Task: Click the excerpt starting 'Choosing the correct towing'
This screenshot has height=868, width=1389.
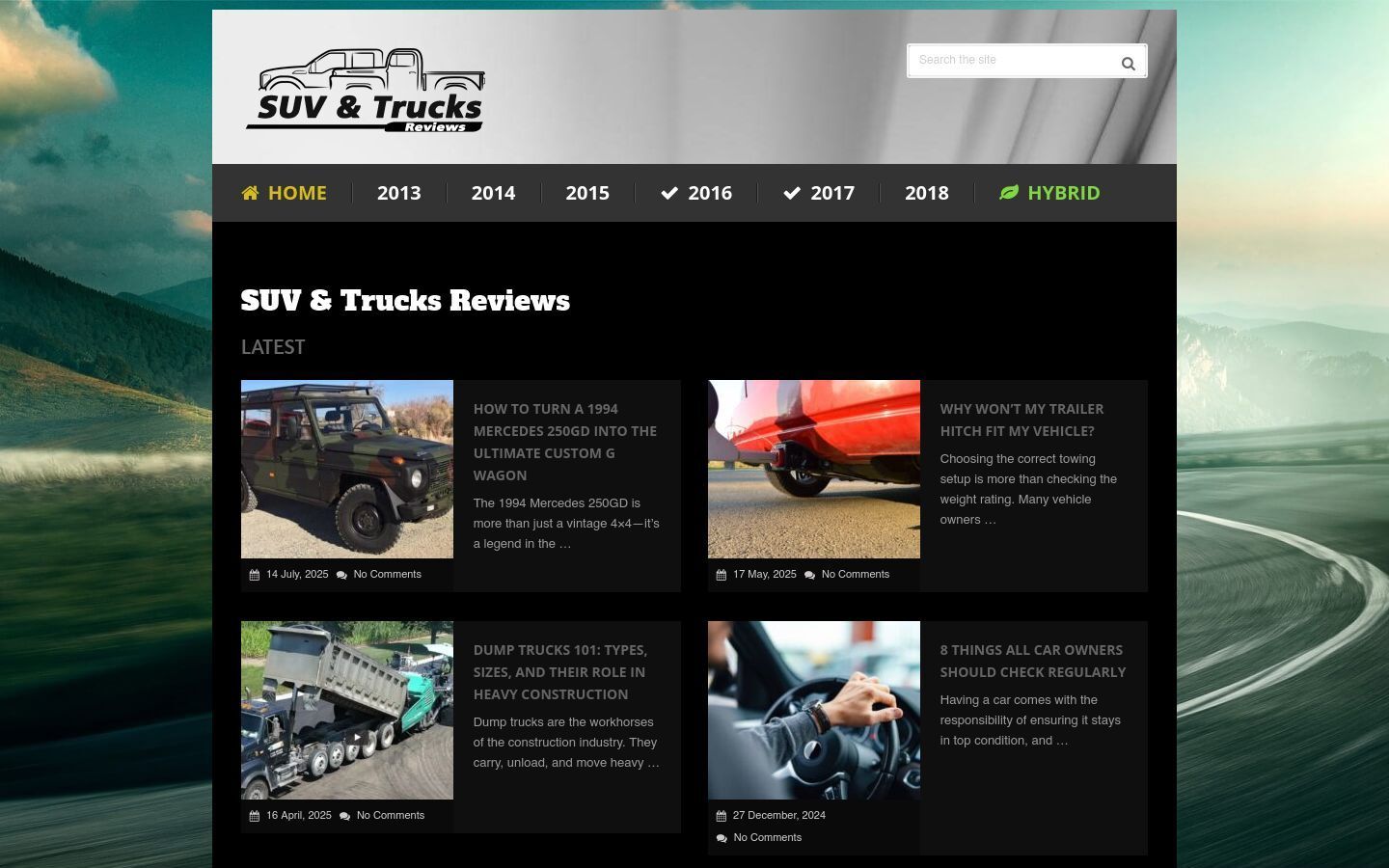Action: pyautogui.click(x=1029, y=489)
